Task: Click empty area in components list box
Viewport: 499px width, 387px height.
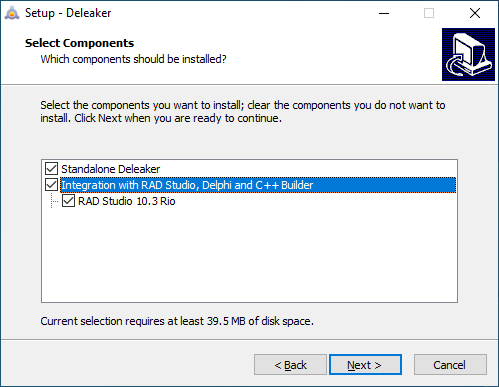Action: pyautogui.click(x=249, y=255)
